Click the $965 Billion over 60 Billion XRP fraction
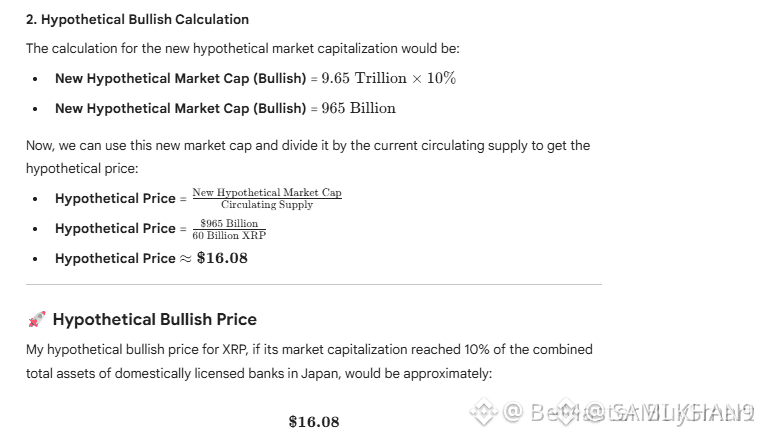The height and width of the screenshot is (437, 762). click(x=229, y=228)
